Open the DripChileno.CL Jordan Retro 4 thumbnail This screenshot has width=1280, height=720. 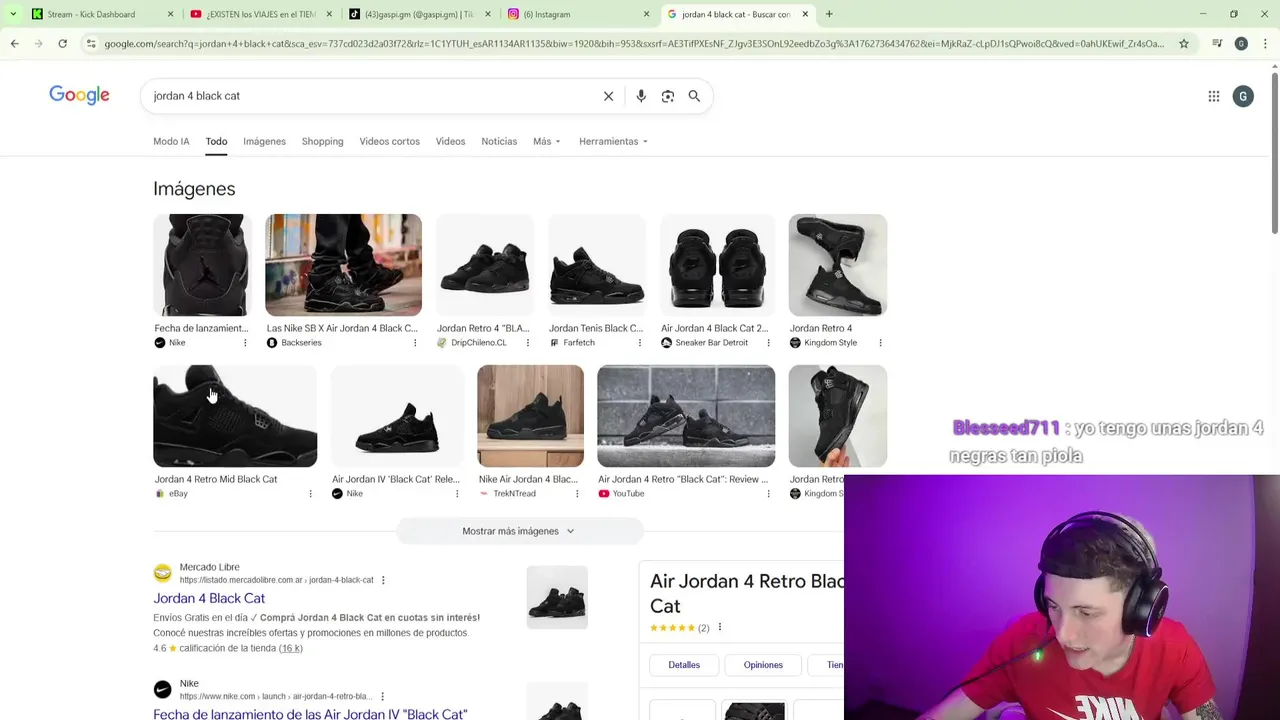(x=485, y=265)
